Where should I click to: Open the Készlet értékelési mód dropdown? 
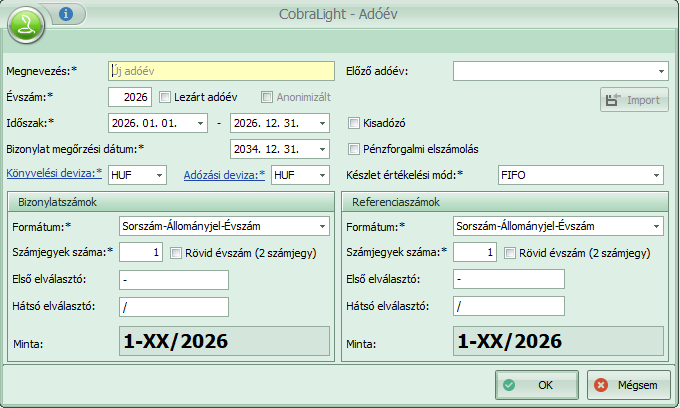[x=655, y=175]
